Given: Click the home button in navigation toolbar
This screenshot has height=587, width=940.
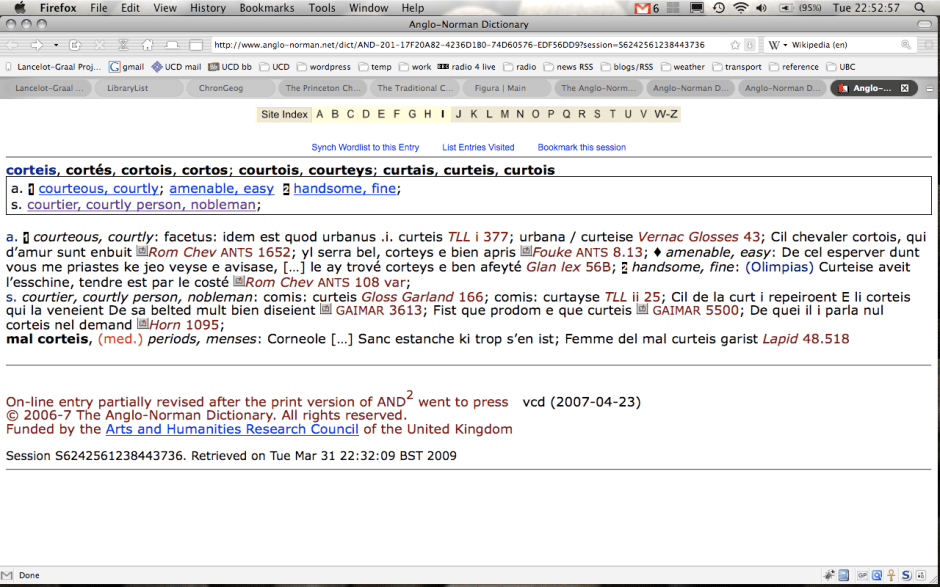Looking at the screenshot, I should coord(147,45).
